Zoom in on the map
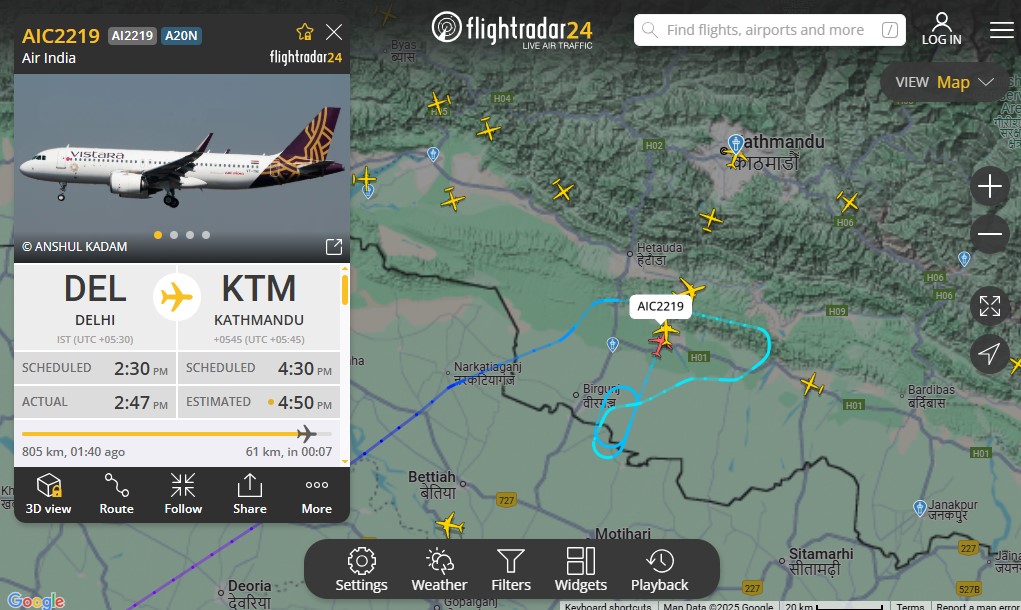Viewport: 1021px width, 610px height. click(990, 186)
